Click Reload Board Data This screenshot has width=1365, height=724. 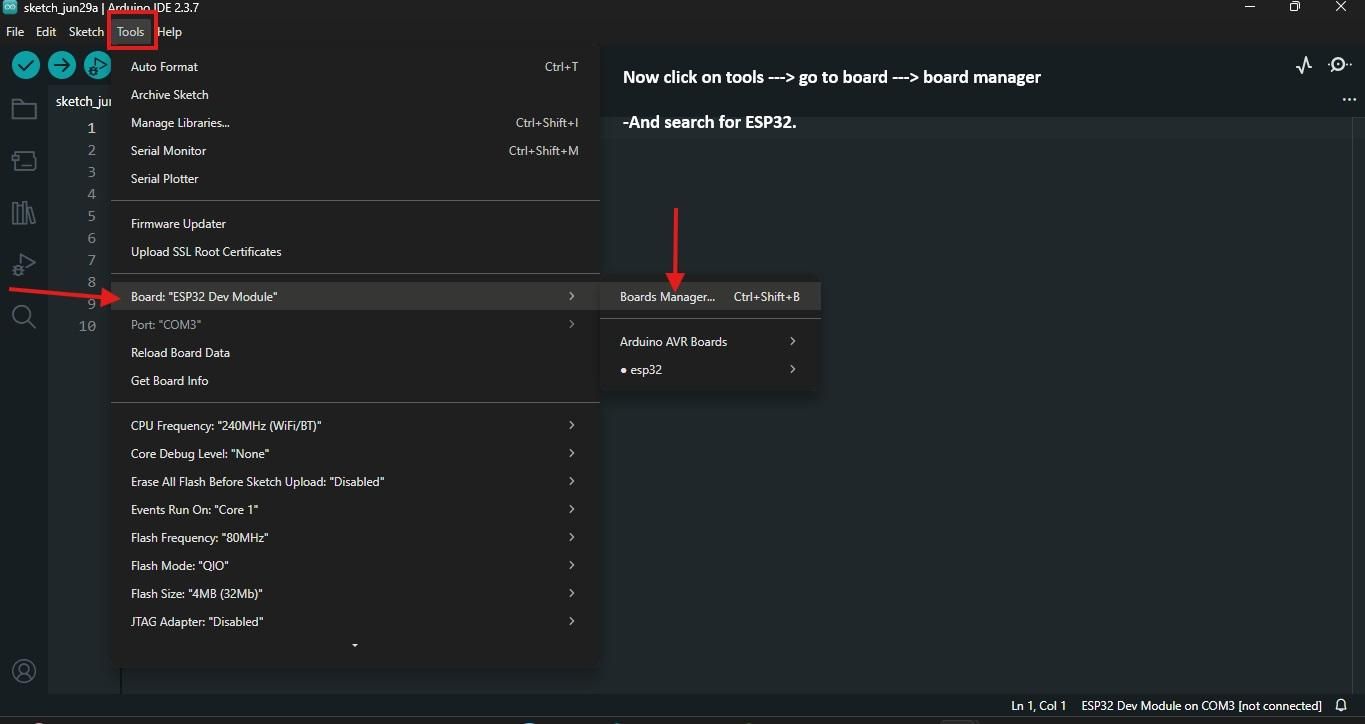pos(355,353)
